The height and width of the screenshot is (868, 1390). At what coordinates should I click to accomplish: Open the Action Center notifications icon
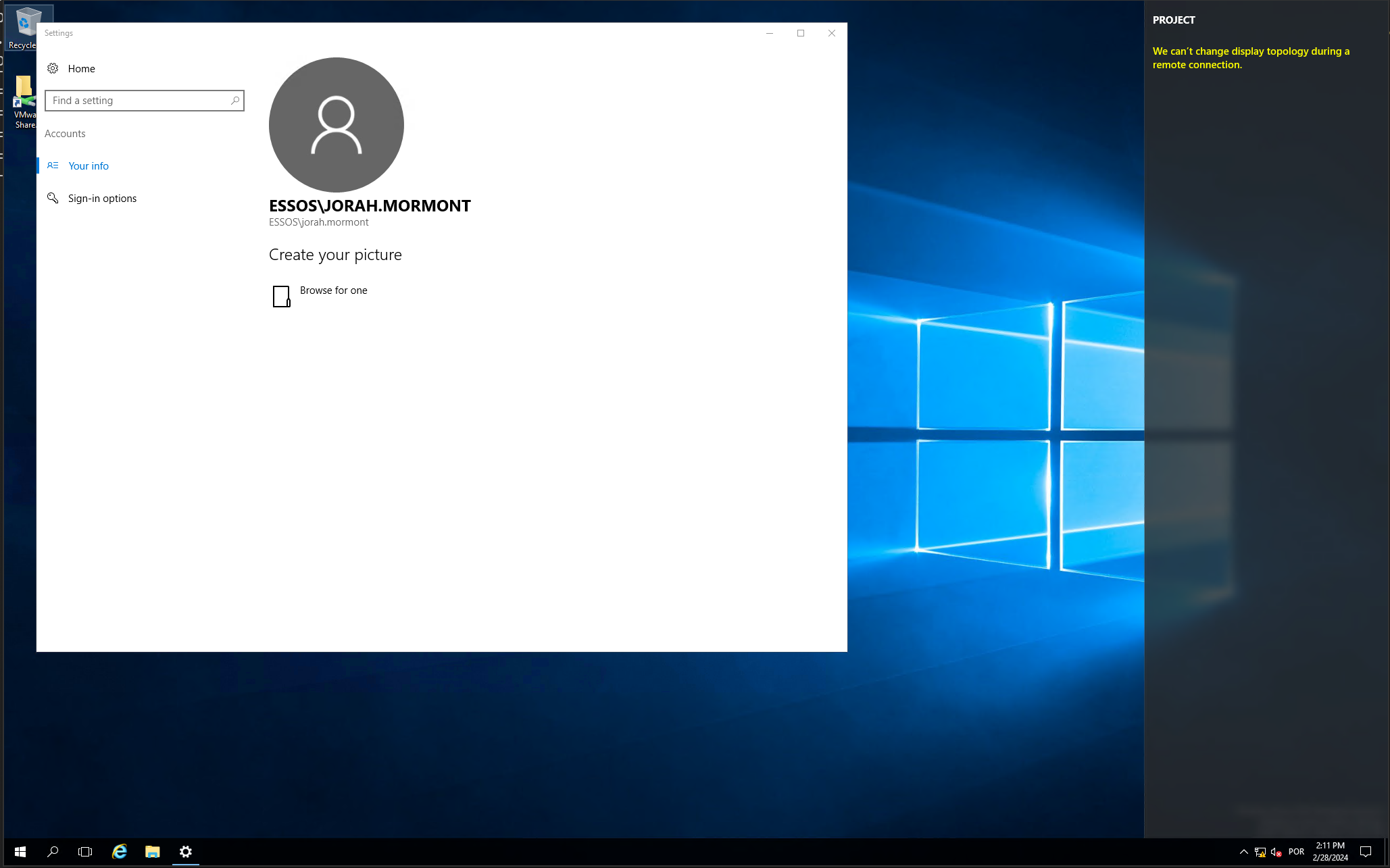click(1366, 852)
